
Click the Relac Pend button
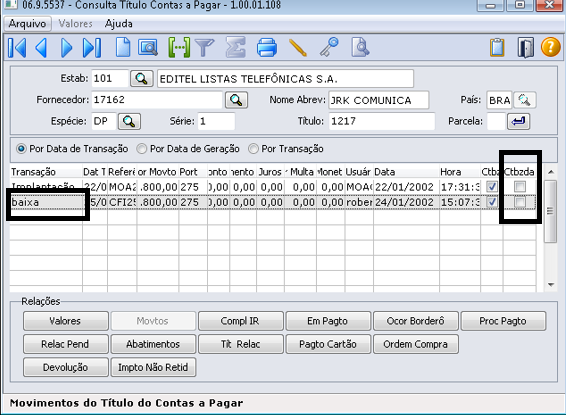[65, 344]
